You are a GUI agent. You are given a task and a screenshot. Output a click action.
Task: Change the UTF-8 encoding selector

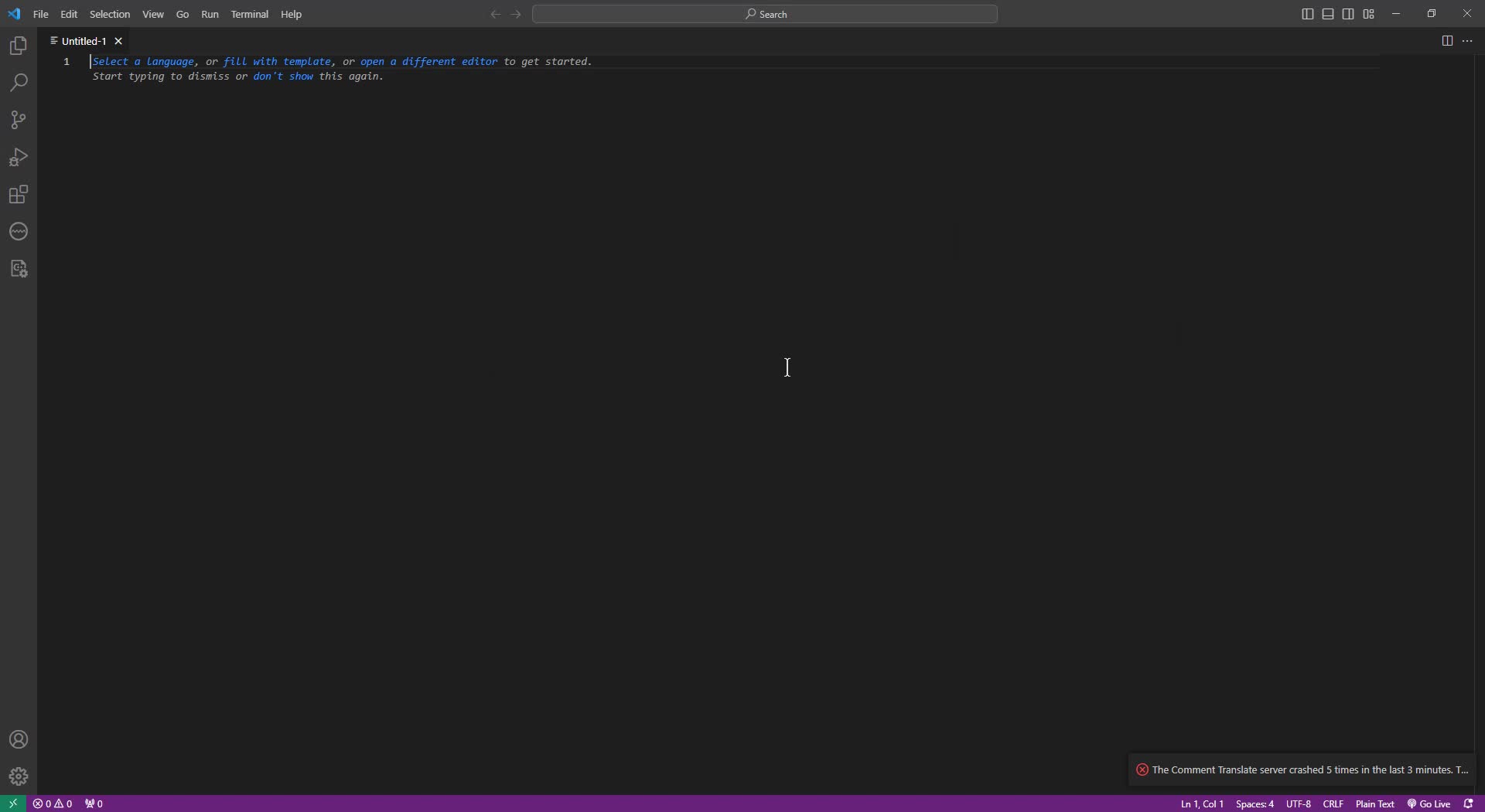[x=1298, y=804]
